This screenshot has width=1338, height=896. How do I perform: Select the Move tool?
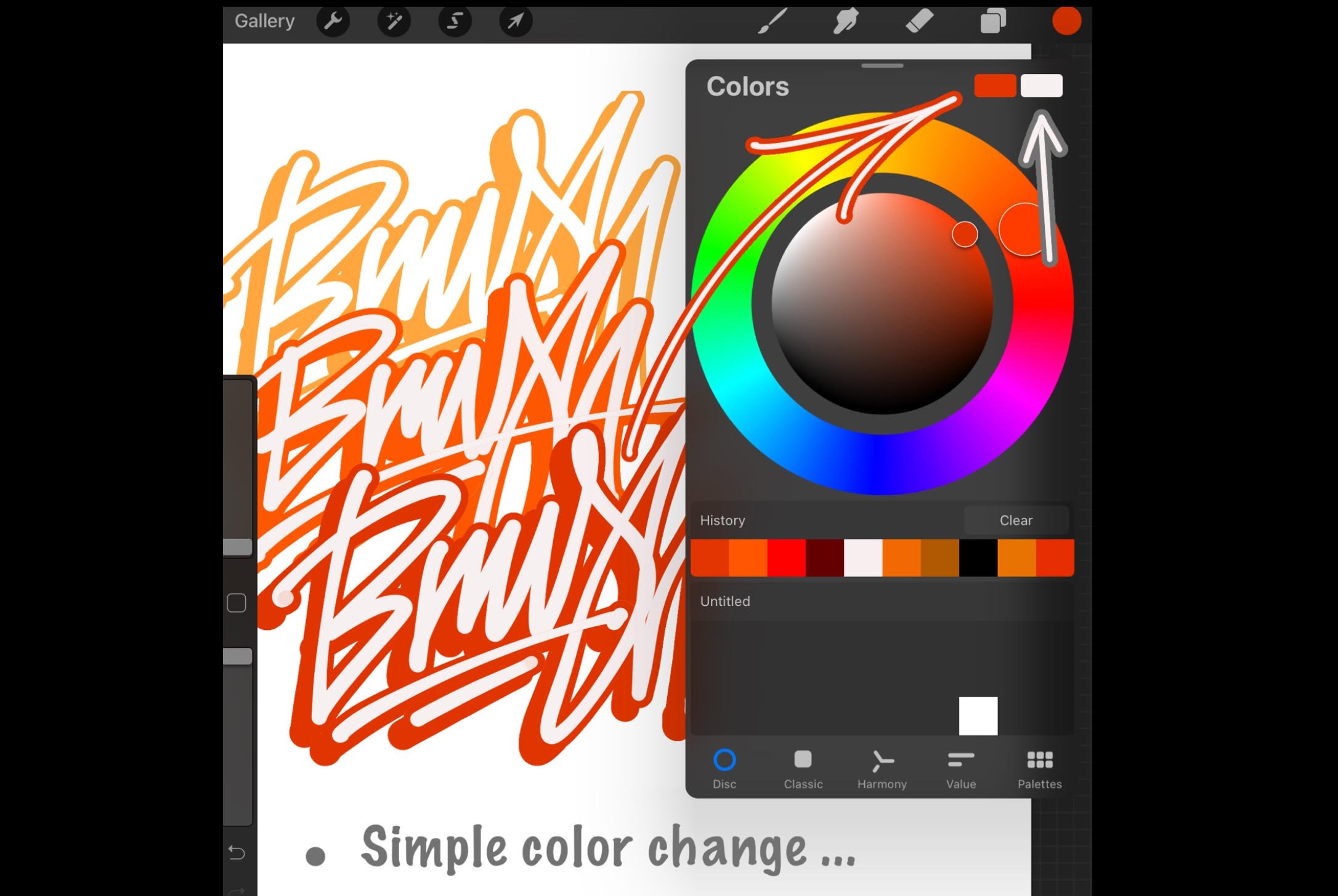coord(517,20)
